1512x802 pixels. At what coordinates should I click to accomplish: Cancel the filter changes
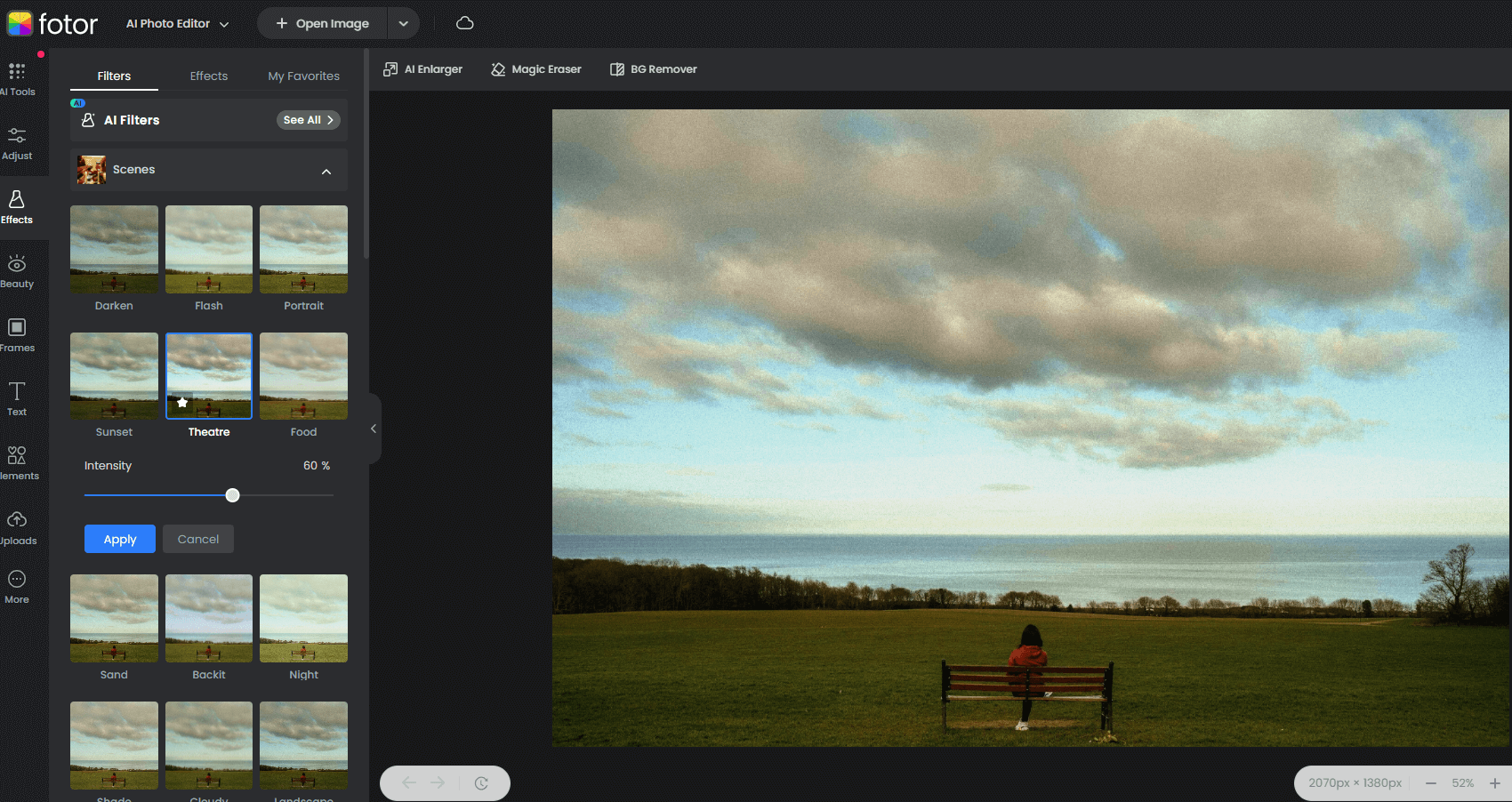[x=198, y=539]
